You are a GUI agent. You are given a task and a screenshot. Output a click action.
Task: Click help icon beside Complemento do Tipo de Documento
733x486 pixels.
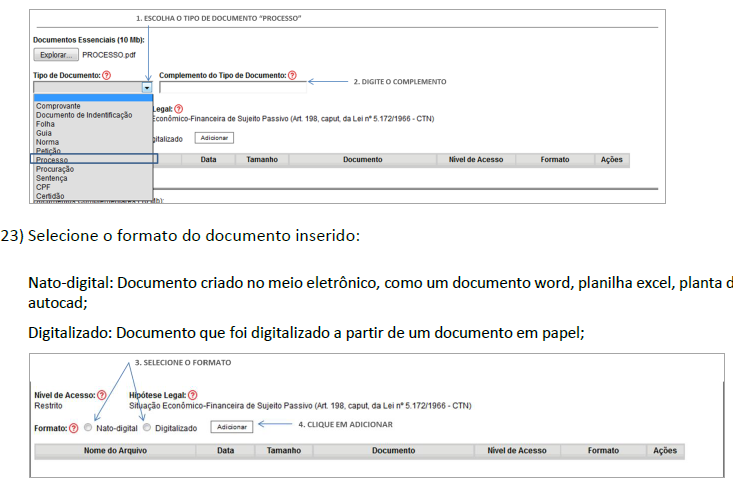click(x=292, y=76)
